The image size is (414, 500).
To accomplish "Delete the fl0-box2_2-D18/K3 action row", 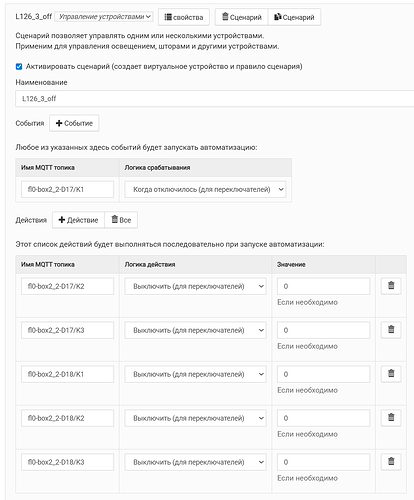I will pyautogui.click(x=391, y=462).
